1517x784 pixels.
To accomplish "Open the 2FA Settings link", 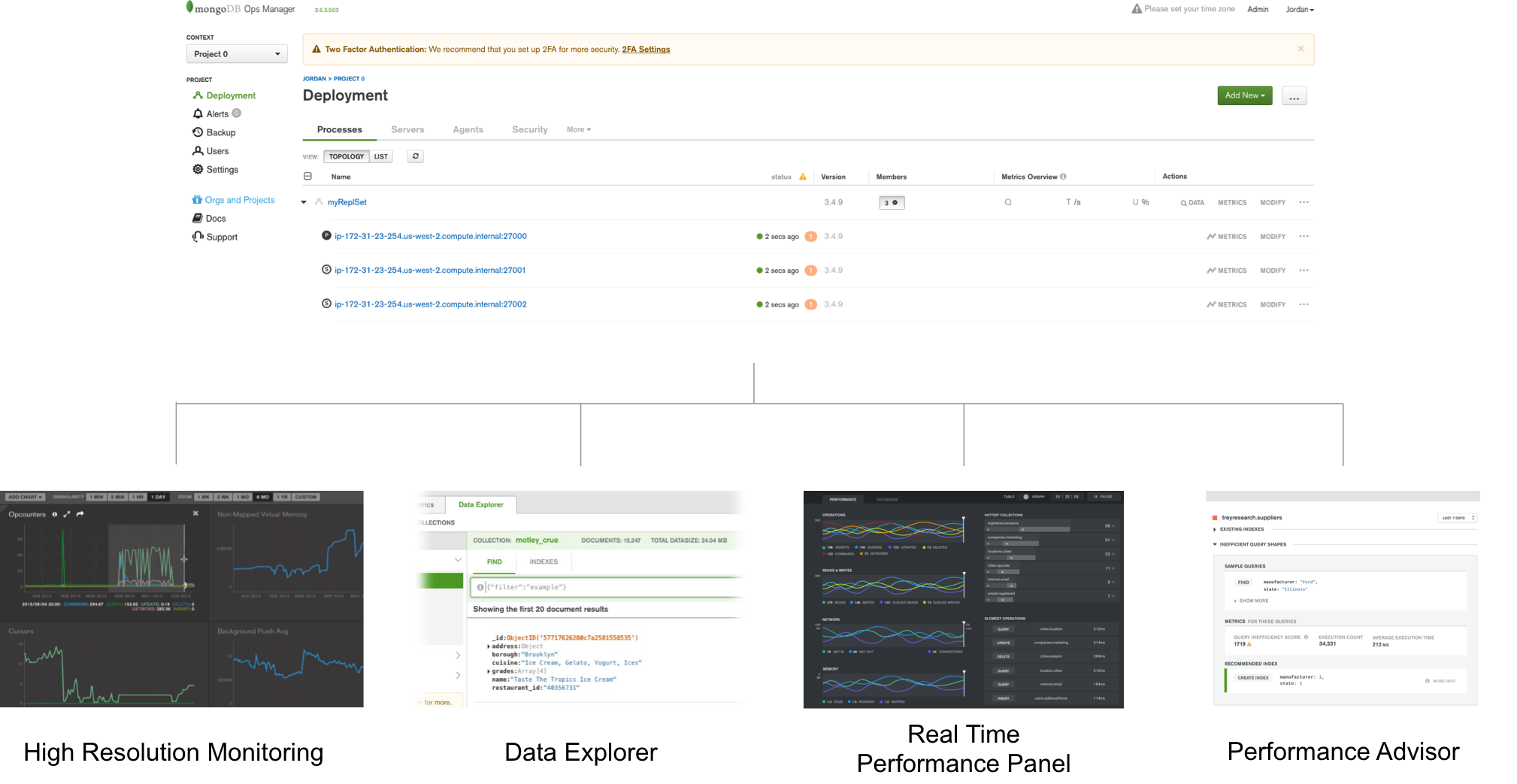I will pos(646,50).
